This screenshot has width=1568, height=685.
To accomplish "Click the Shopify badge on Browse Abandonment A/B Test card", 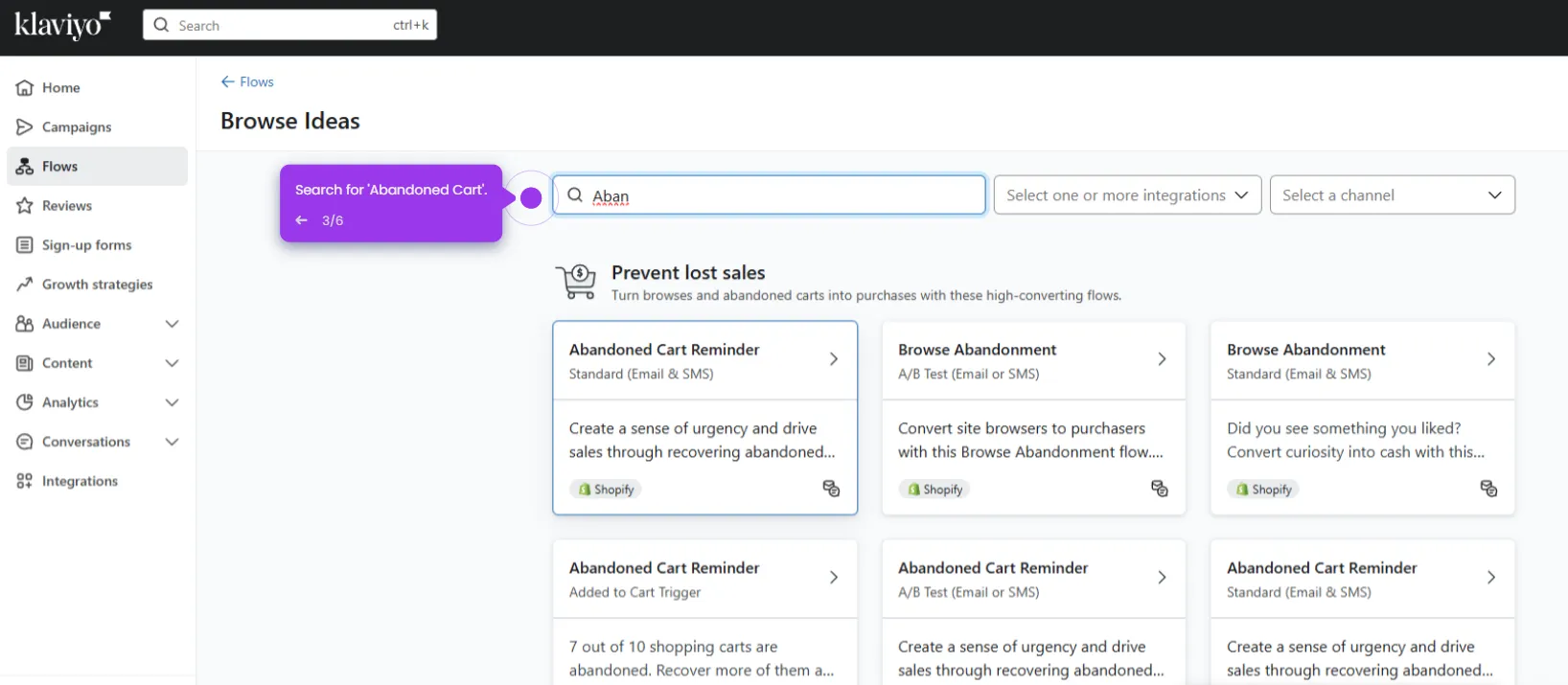I will (x=934, y=490).
